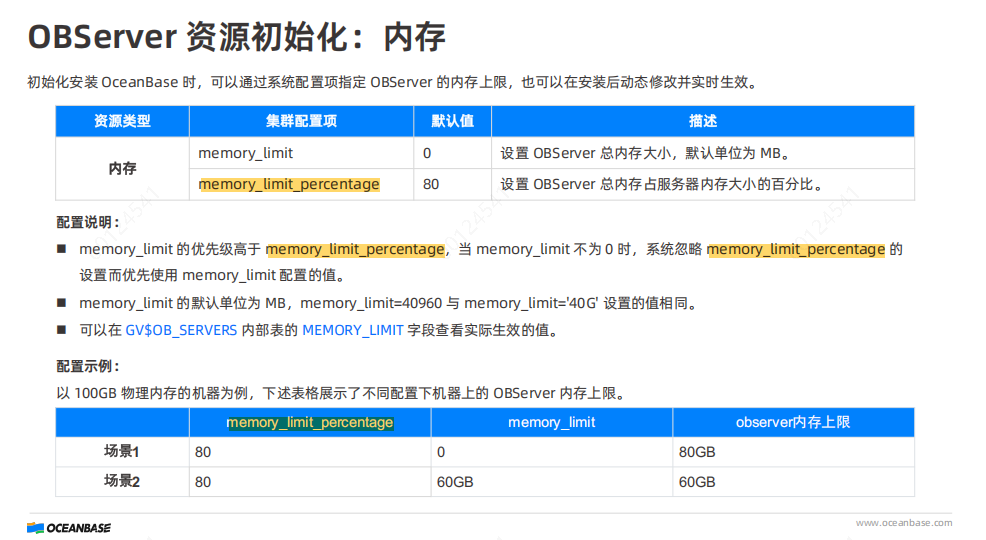The image size is (986, 540).
Task: Click the green-highlighted memory_limit_percentage header in second table
Action: [x=310, y=422]
